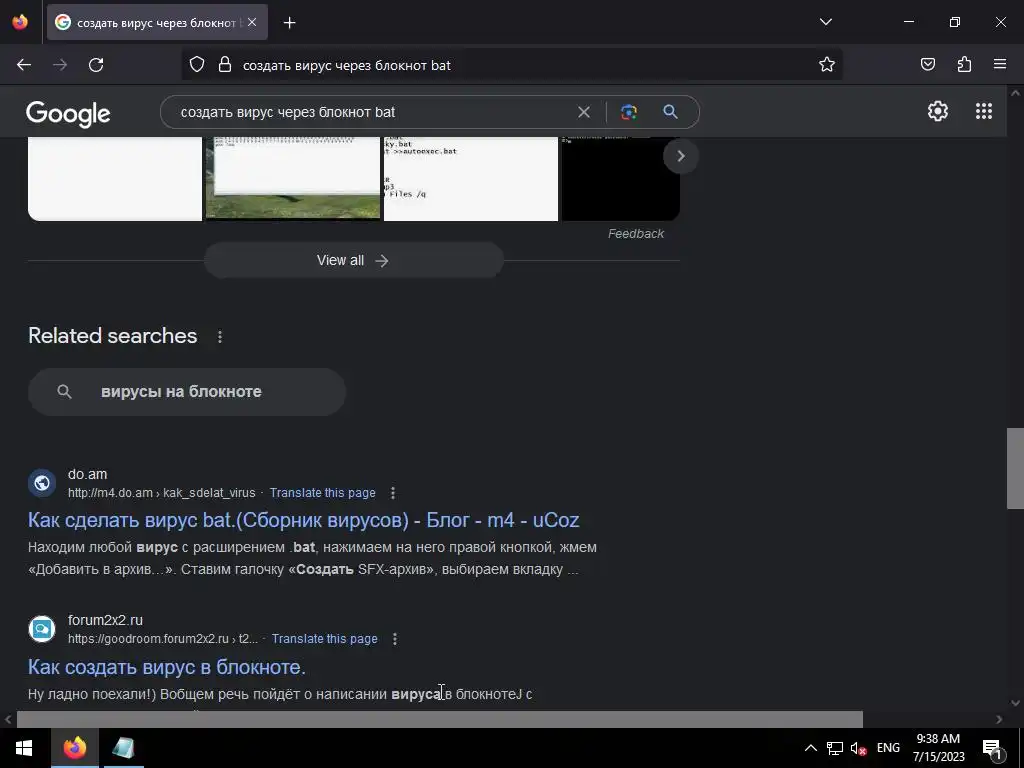Screen dimensions: 1024x768
Task: Click the m4.do.am URL breadcrumb
Action: pyautogui.click(x=161, y=493)
